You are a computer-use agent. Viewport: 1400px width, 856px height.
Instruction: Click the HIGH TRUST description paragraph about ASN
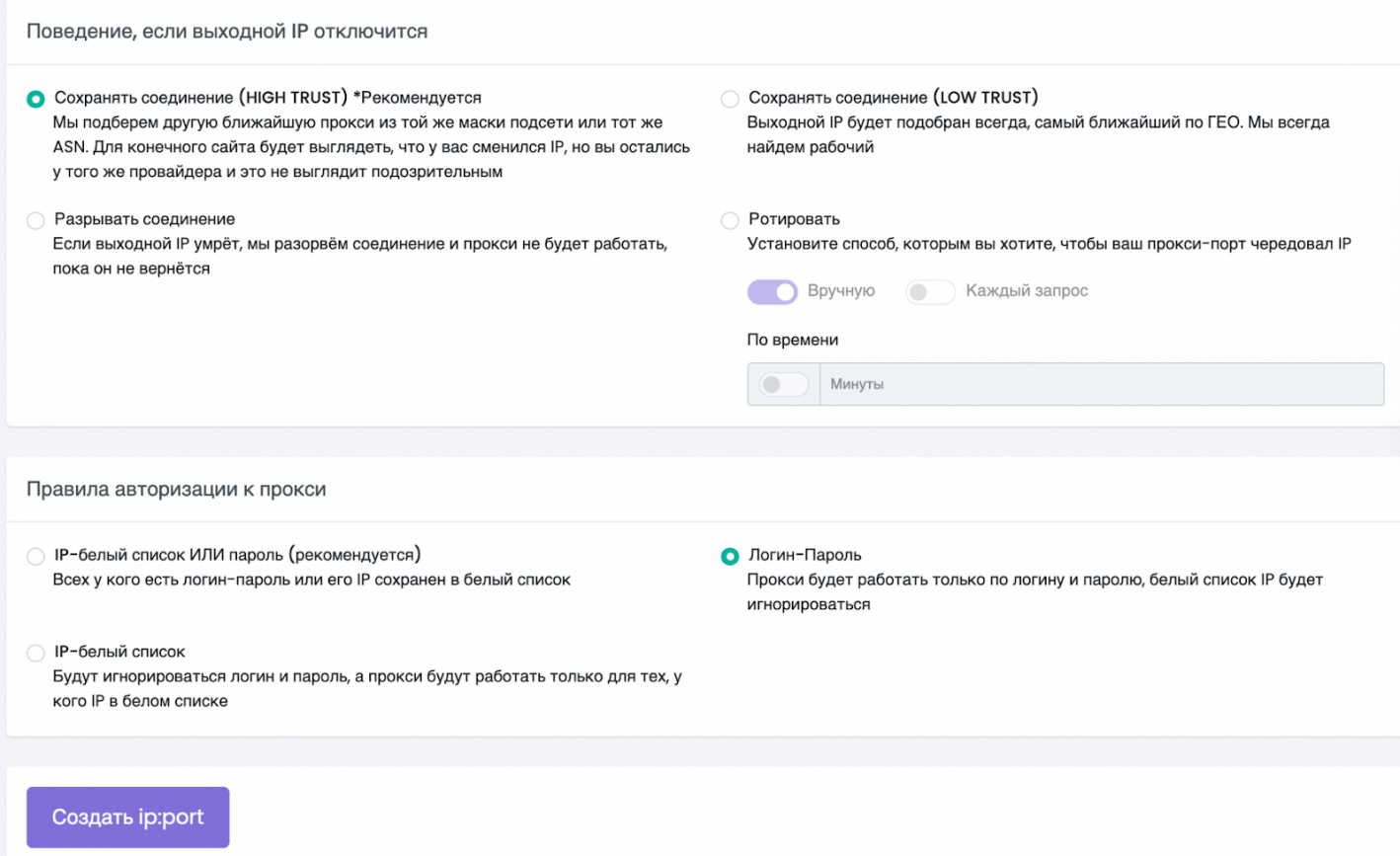pyautogui.click(x=371, y=147)
